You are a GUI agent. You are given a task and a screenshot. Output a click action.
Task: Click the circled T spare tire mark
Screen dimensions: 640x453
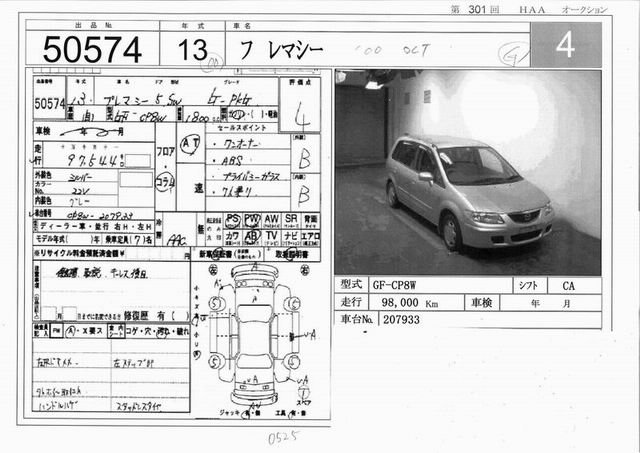tap(304, 393)
